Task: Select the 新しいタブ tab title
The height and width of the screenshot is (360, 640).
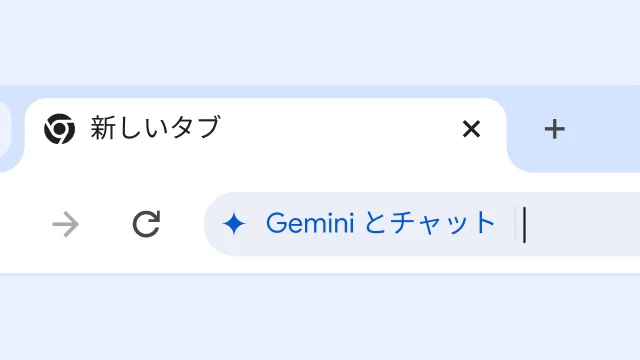Action: tap(156, 128)
